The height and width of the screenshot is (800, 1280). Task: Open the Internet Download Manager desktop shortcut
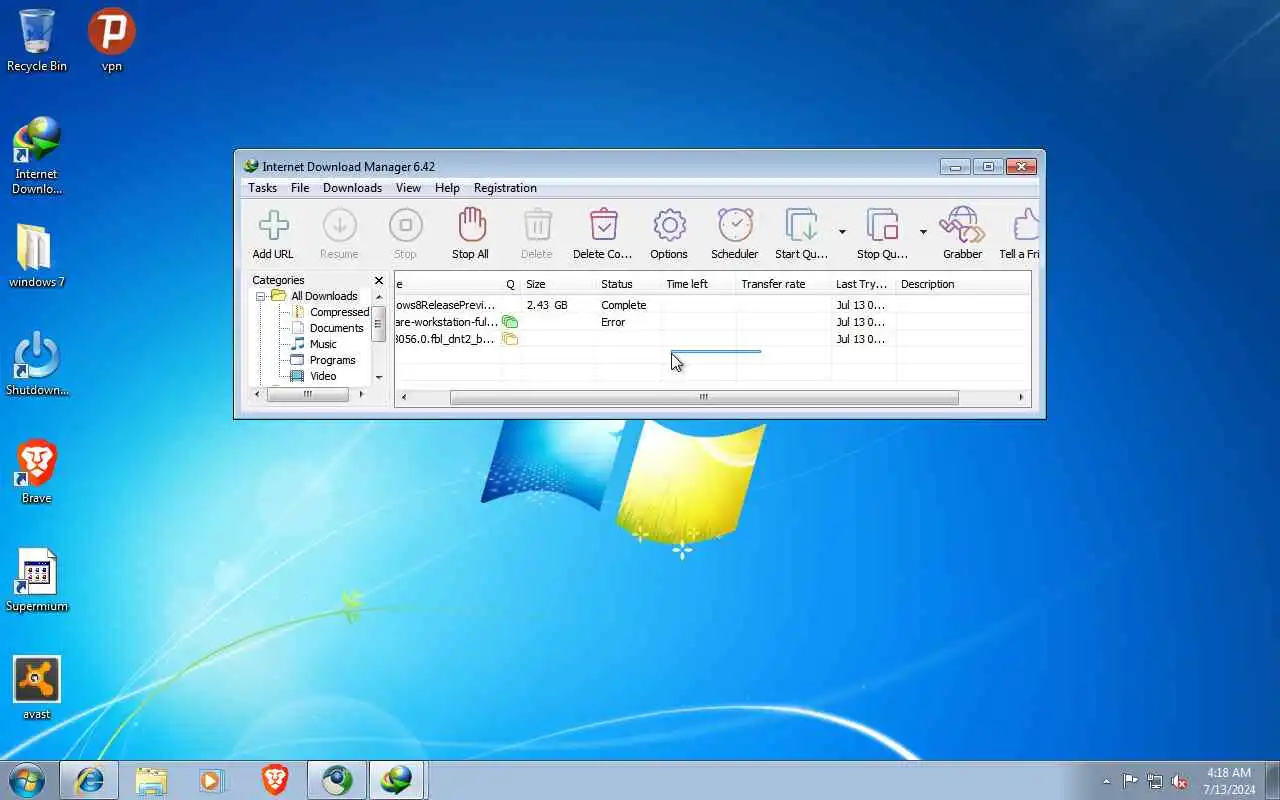[37, 155]
